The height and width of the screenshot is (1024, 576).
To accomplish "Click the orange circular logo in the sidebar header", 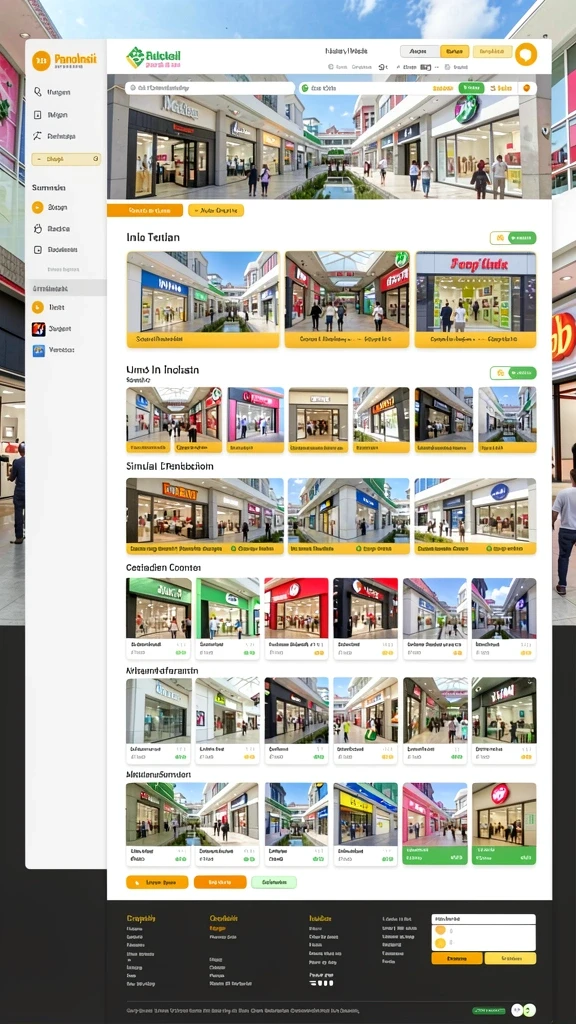I will pyautogui.click(x=41, y=61).
